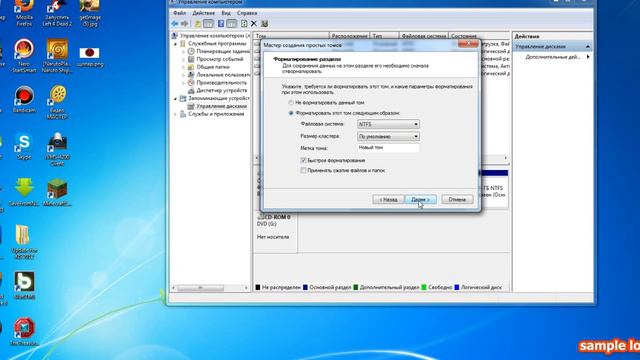Toggle 'Быстрое форматирование' checkbox
Image resolution: width=640 pixels, height=360 pixels.
coord(303,160)
